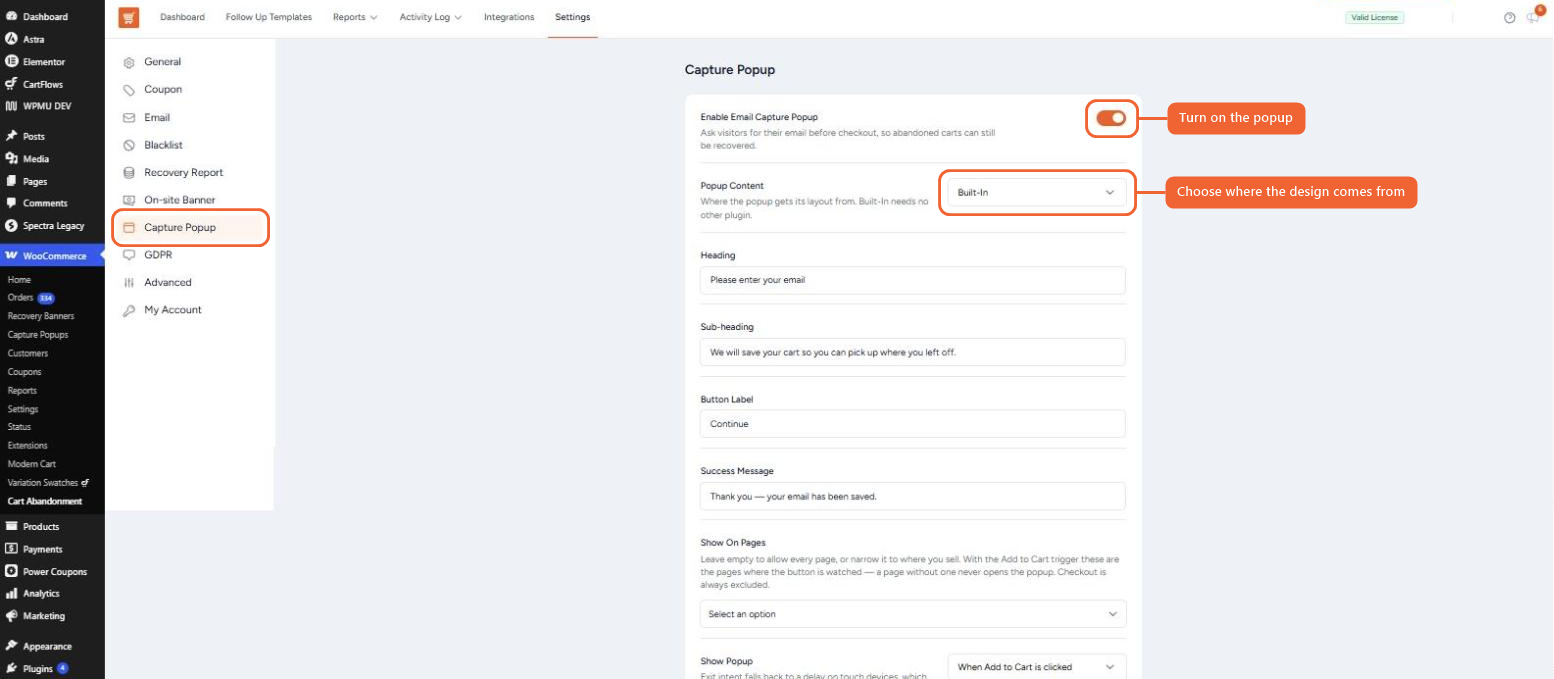Open the notifications megaphone icon
This screenshot has height=679, width=1554.
pyautogui.click(x=1533, y=17)
